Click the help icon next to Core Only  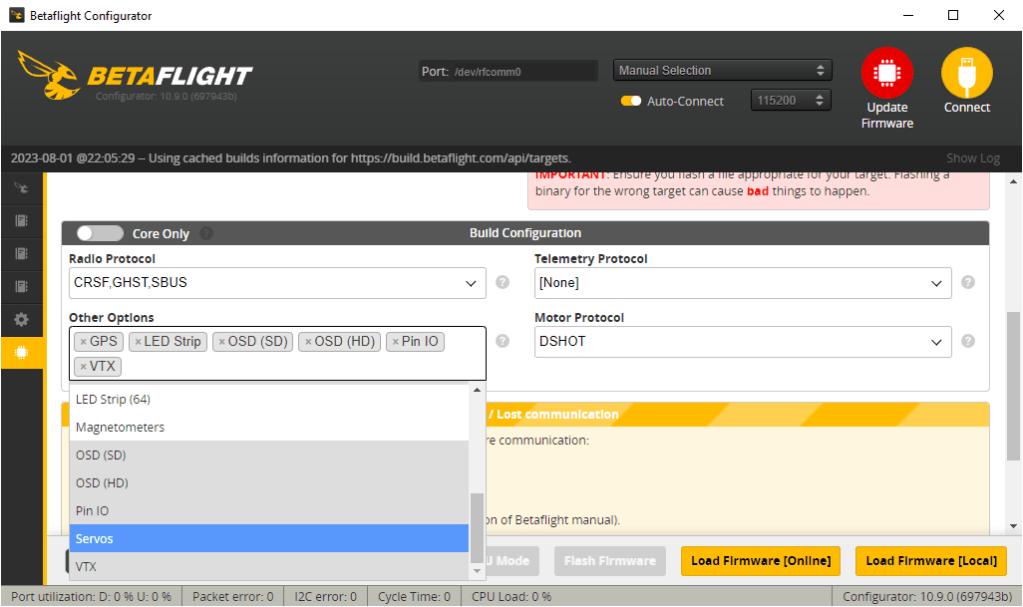[206, 234]
